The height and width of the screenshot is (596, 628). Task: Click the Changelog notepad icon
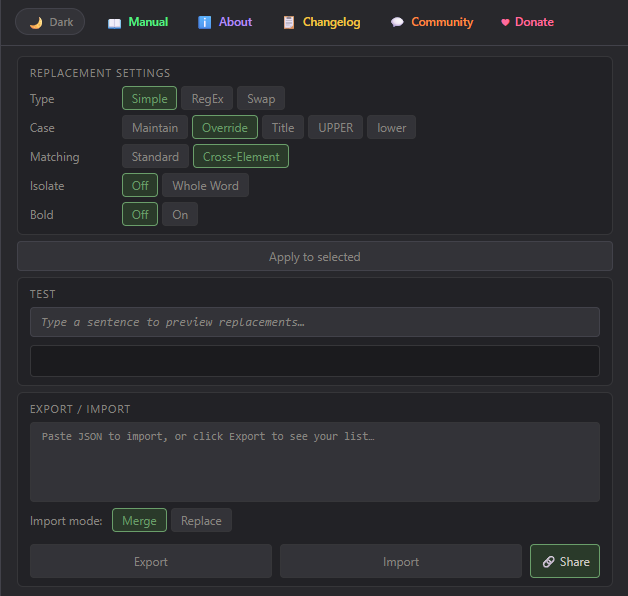[x=289, y=22]
